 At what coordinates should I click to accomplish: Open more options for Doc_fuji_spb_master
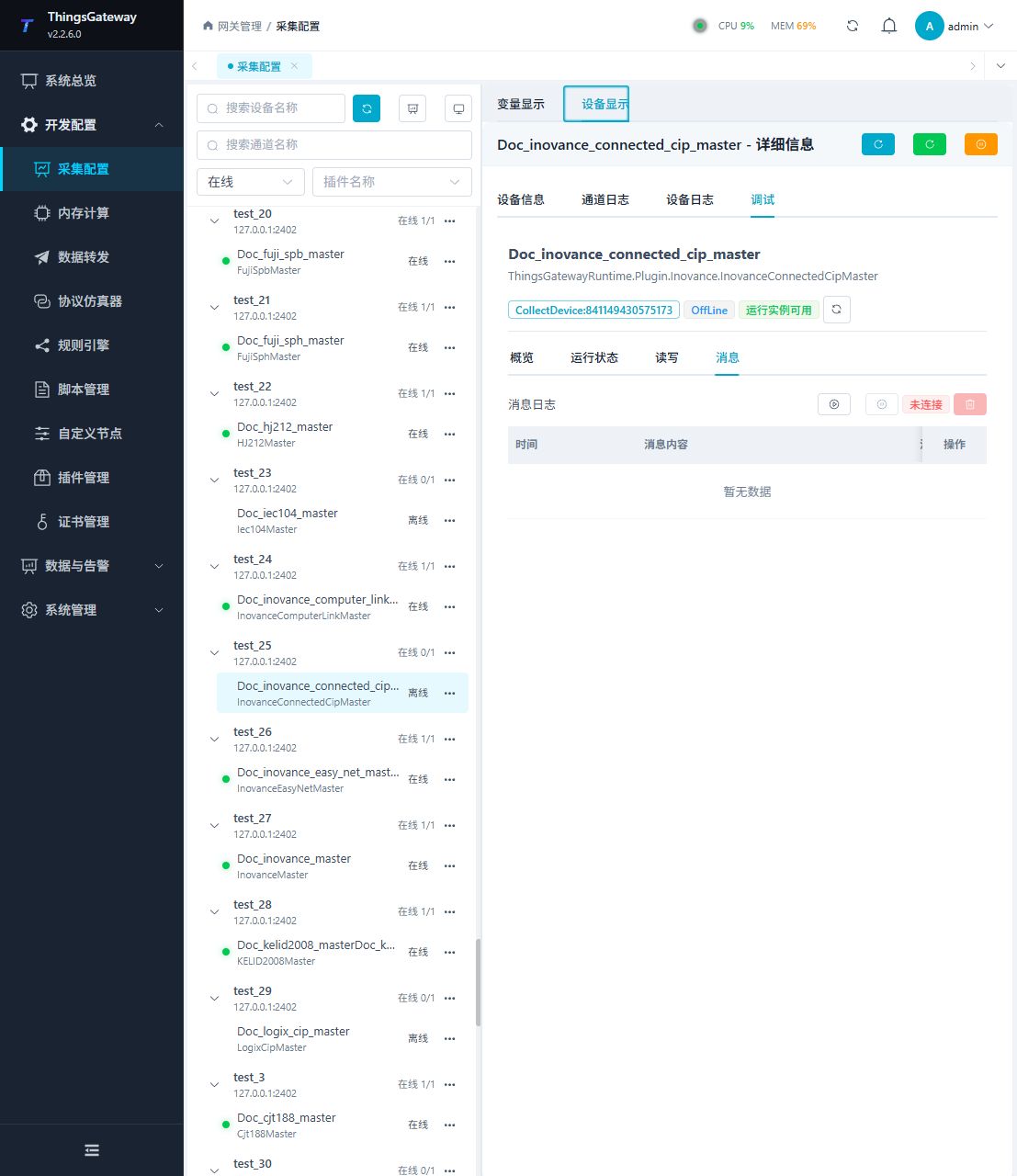point(449,262)
